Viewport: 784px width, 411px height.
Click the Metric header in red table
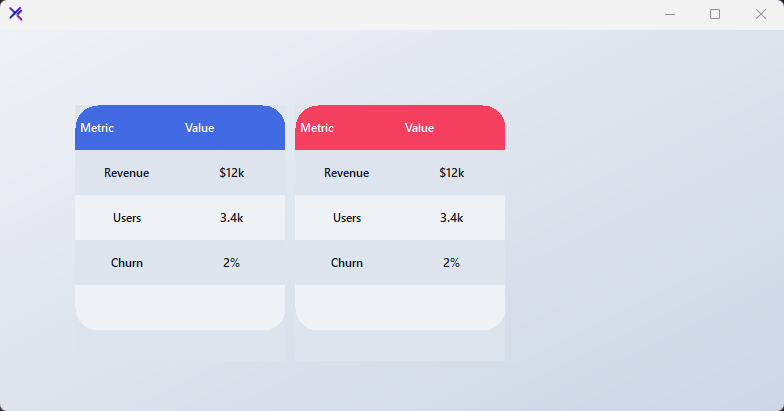click(x=317, y=128)
